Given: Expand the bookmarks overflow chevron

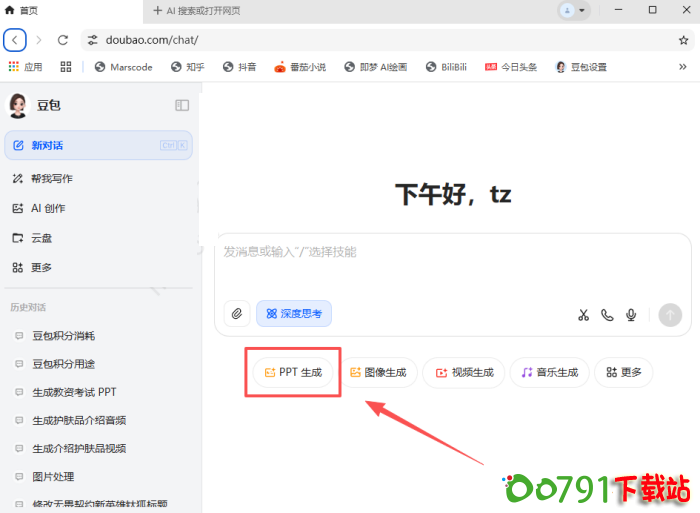Looking at the screenshot, I should tap(682, 67).
